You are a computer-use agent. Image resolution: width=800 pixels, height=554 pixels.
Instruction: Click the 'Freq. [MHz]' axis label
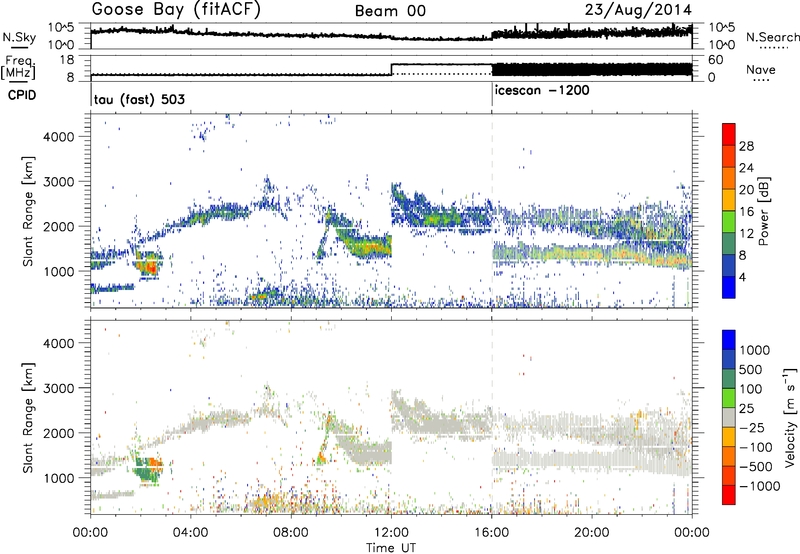18,68
